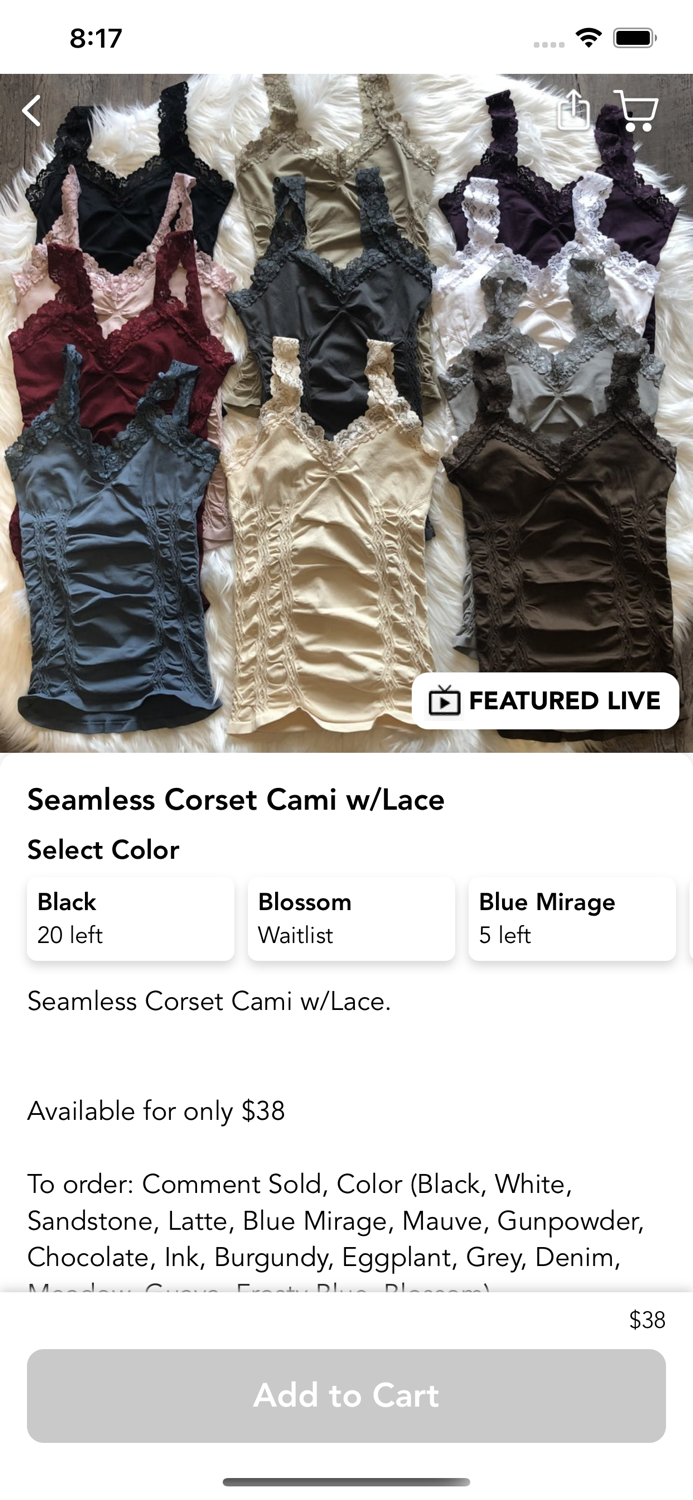Check the Wi-Fi status icon
Image resolution: width=693 pixels, height=1500 pixels.
(x=589, y=38)
